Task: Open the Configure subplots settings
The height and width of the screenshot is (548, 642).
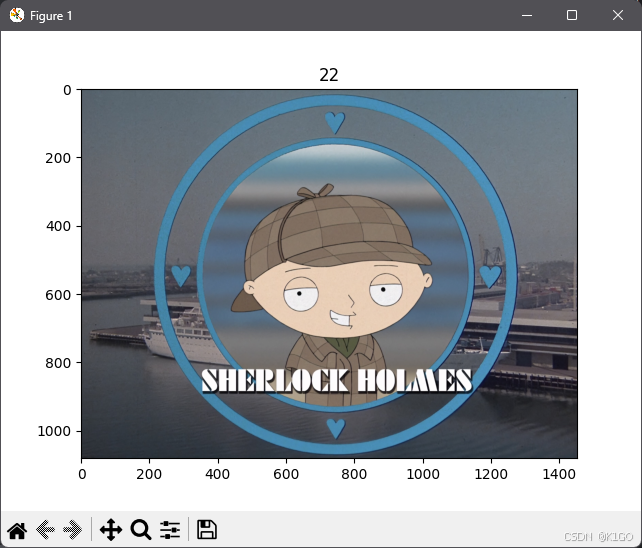Action: (170, 530)
